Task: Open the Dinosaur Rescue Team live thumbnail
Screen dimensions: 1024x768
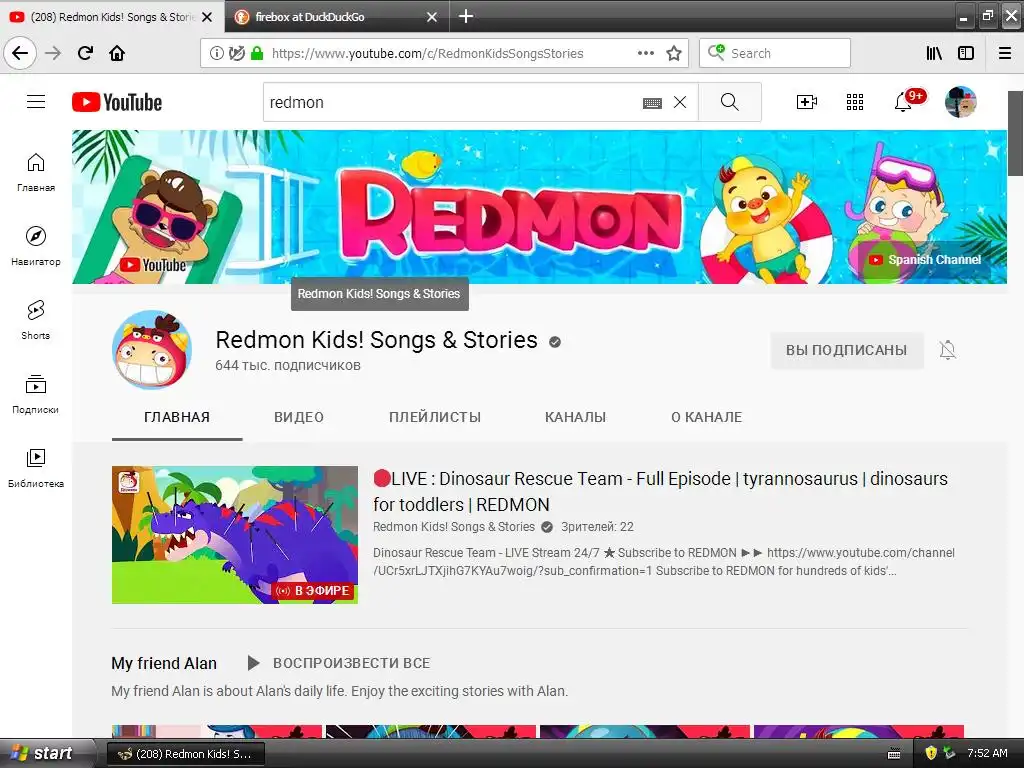Action: click(234, 534)
